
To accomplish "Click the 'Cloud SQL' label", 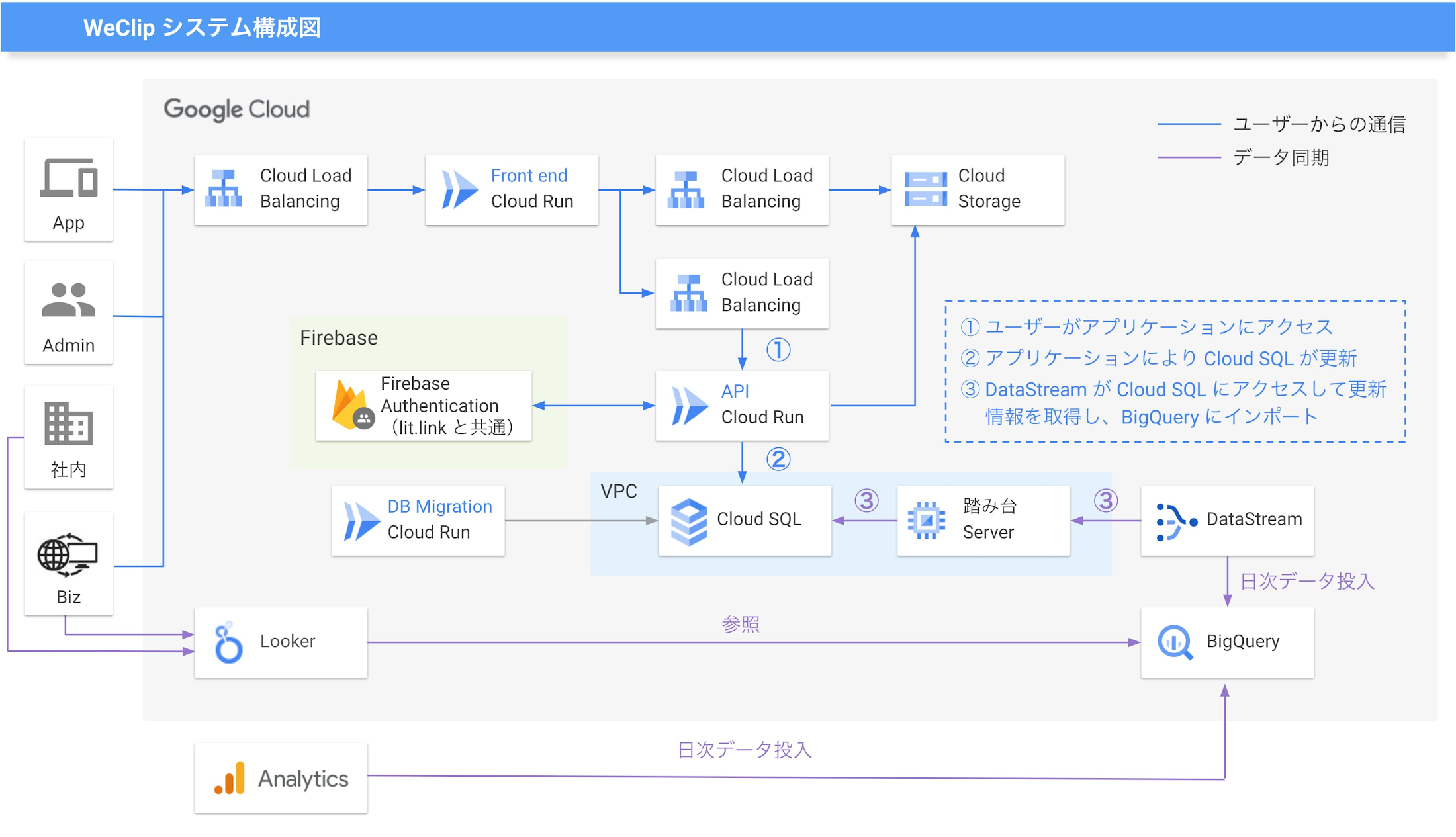I will (x=758, y=519).
